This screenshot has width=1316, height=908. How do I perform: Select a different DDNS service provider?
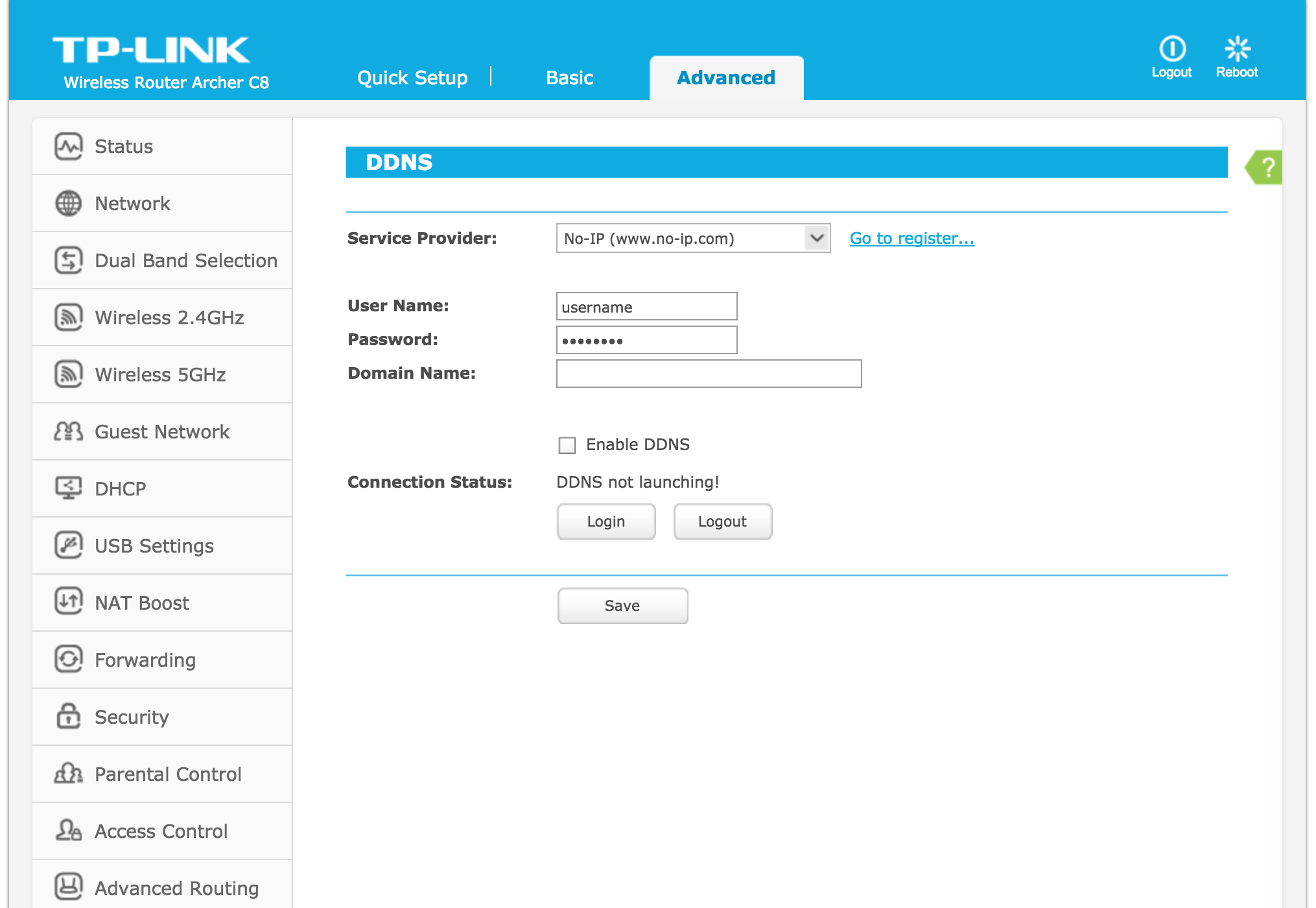[x=692, y=238]
